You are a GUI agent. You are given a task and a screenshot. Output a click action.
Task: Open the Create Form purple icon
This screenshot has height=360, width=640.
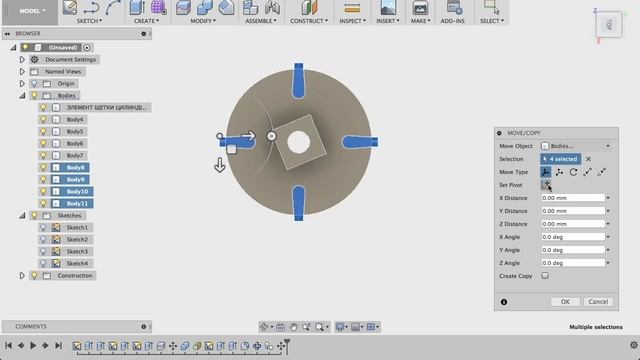point(158,7)
